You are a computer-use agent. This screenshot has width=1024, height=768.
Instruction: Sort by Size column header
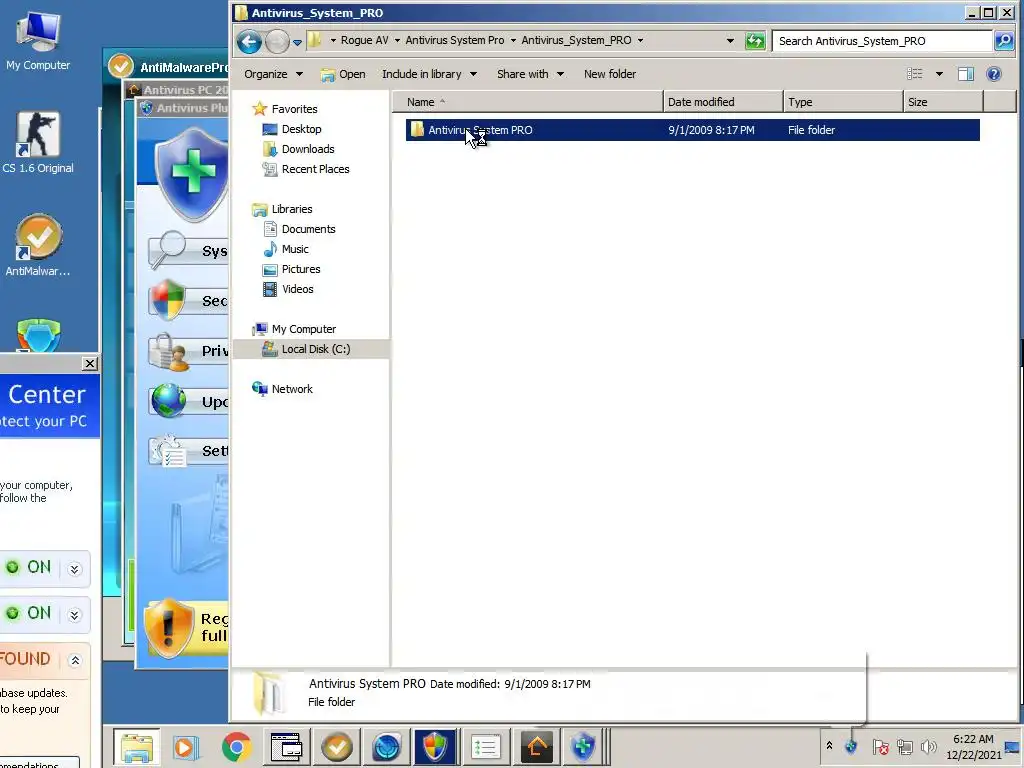click(x=944, y=102)
